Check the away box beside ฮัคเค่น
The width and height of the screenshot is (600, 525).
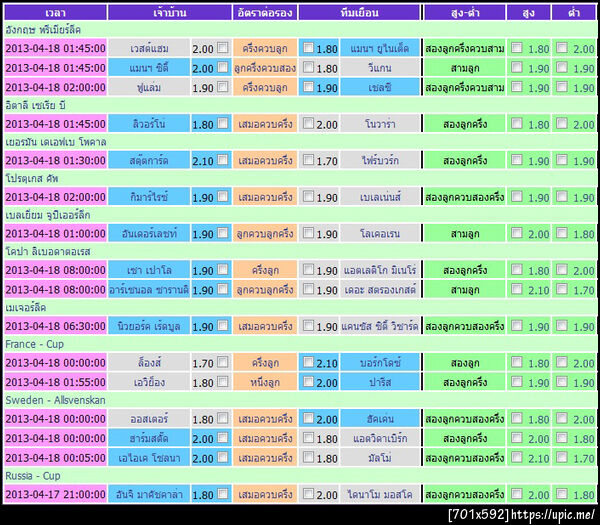click(x=308, y=418)
